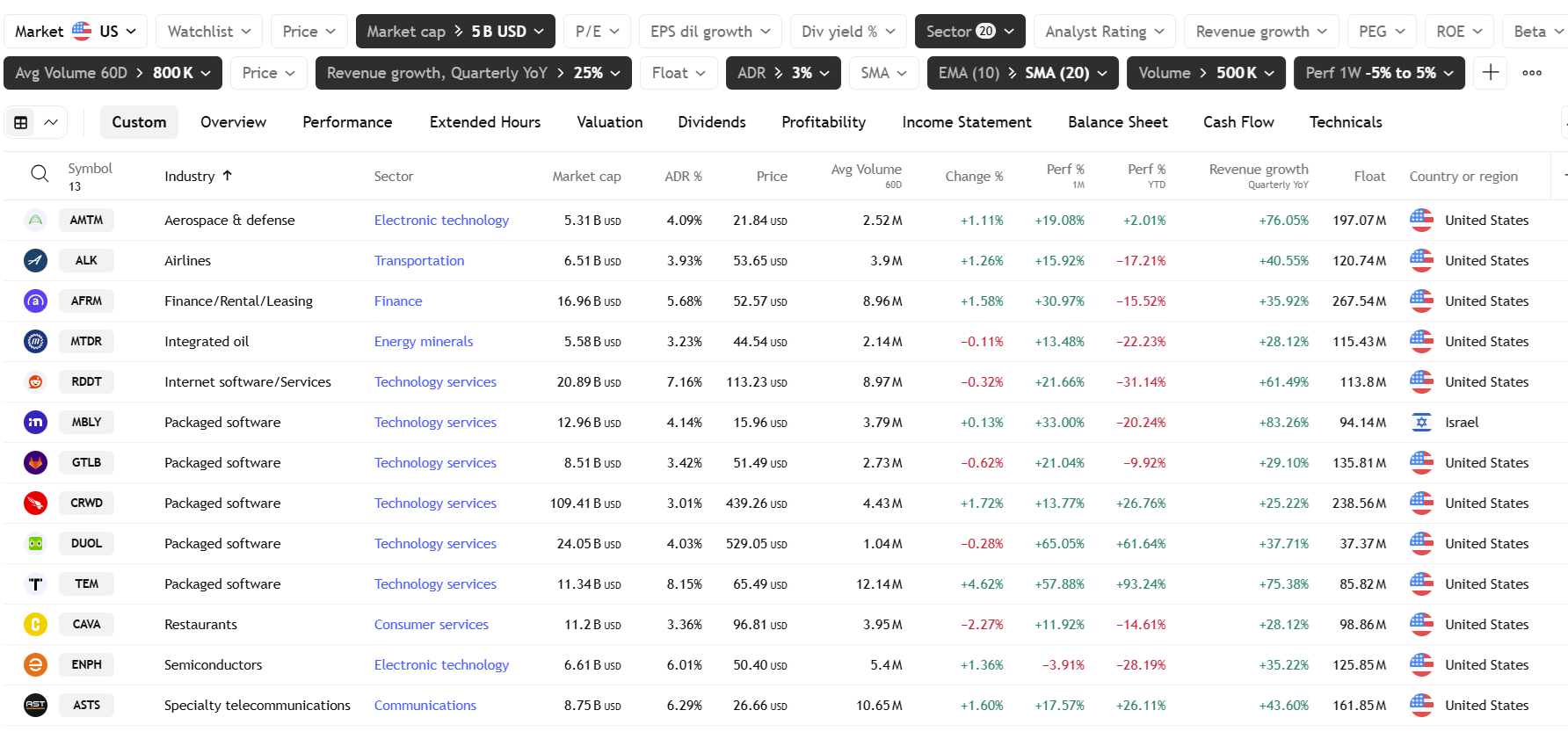Click the AFRM company logo
Viewport: 1568px width, 732px height.
pos(35,301)
